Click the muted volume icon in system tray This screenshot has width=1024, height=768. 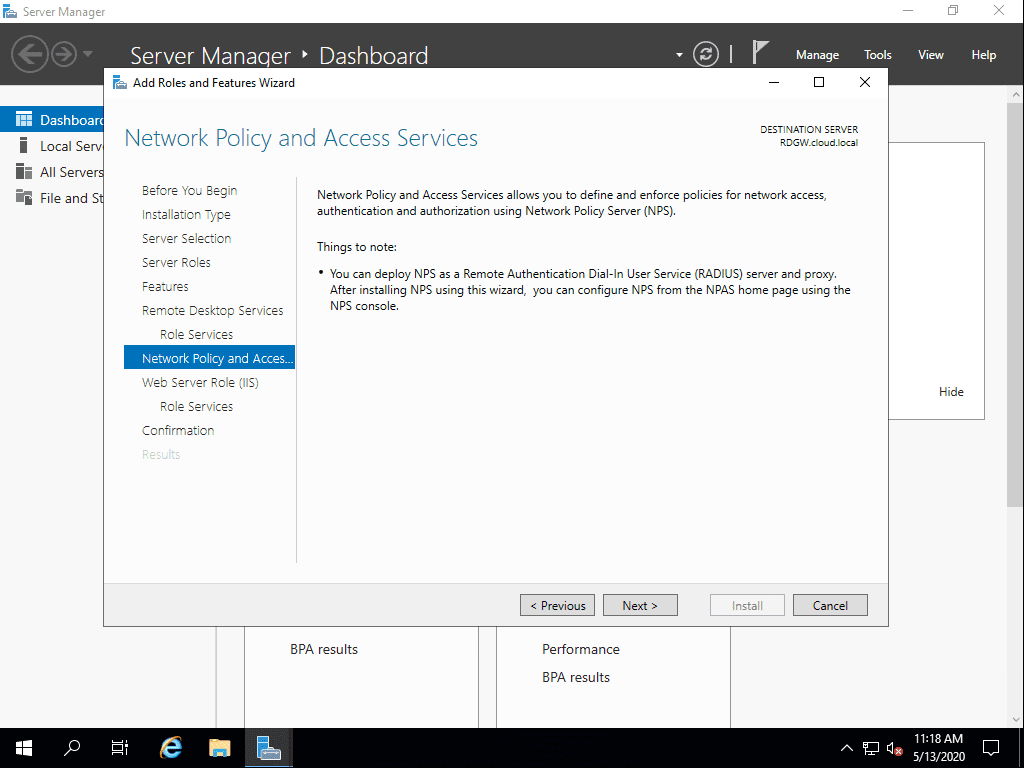pos(895,747)
